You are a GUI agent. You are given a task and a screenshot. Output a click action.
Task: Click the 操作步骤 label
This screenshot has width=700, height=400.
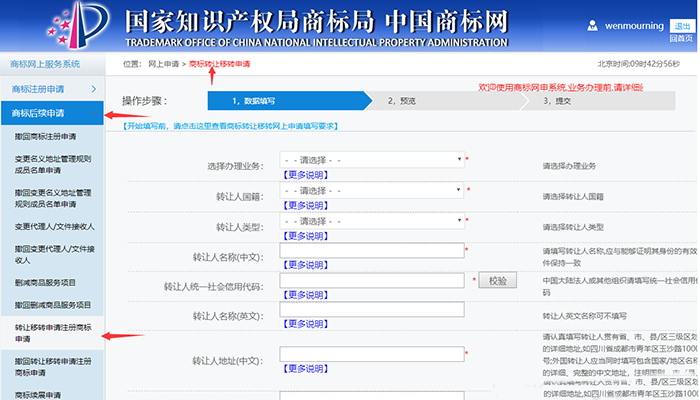click(145, 101)
